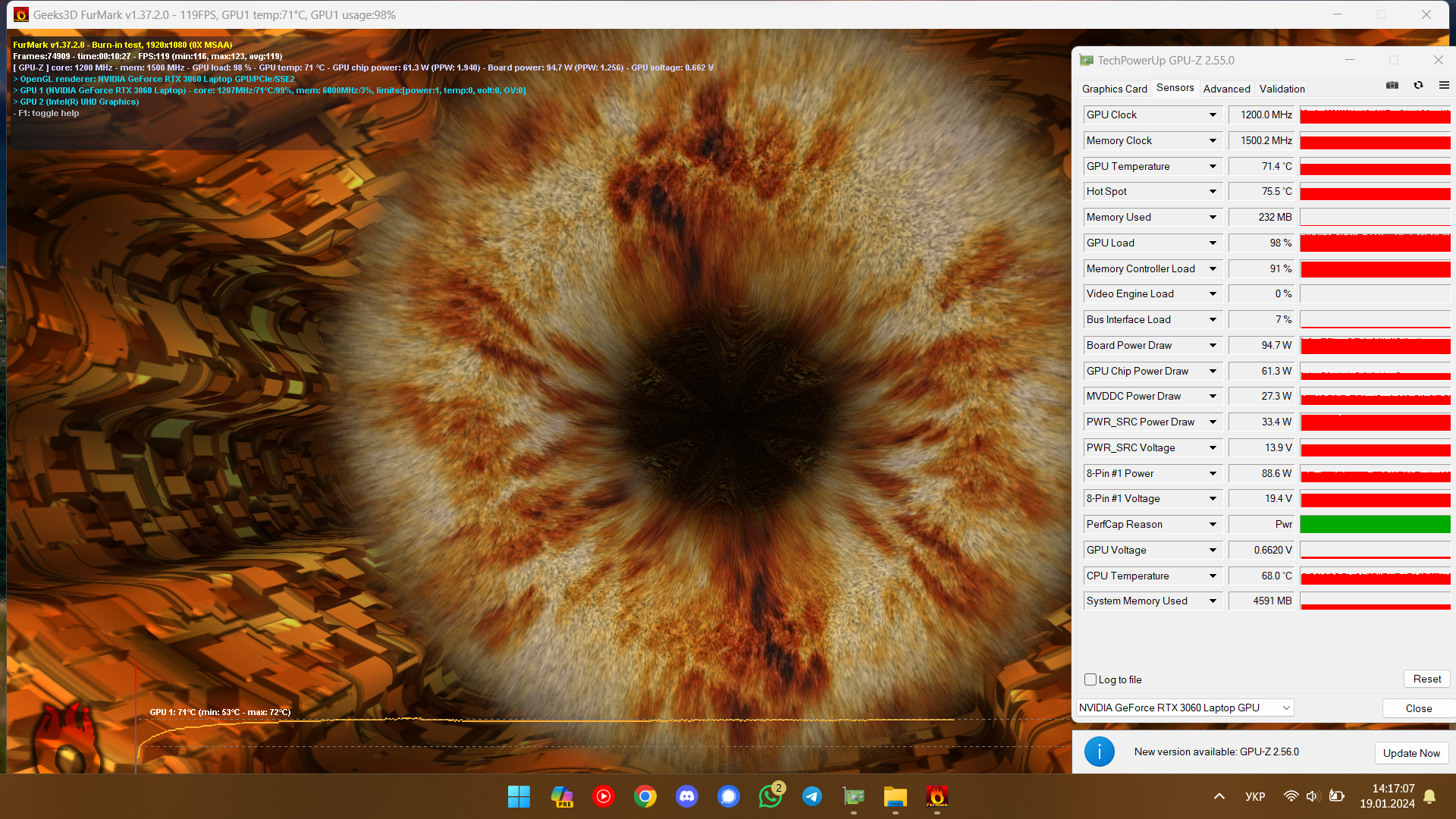The image size is (1456, 819).
Task: Click the FurMark taskbar icon
Action: coord(937,796)
